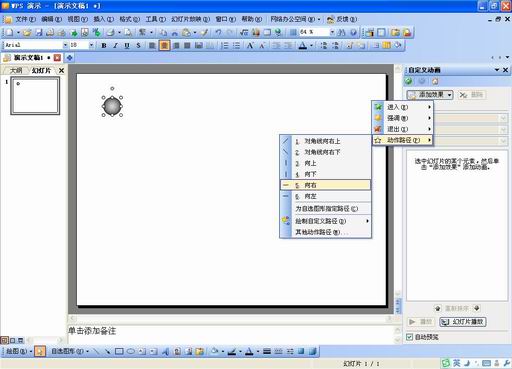Screen dimensions: 512x369
Task: Toggle the 自动预览 checkbox
Action: point(409,337)
